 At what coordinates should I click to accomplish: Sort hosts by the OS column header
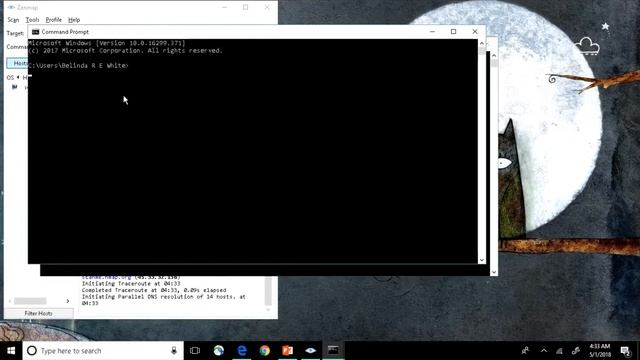tap(11, 77)
